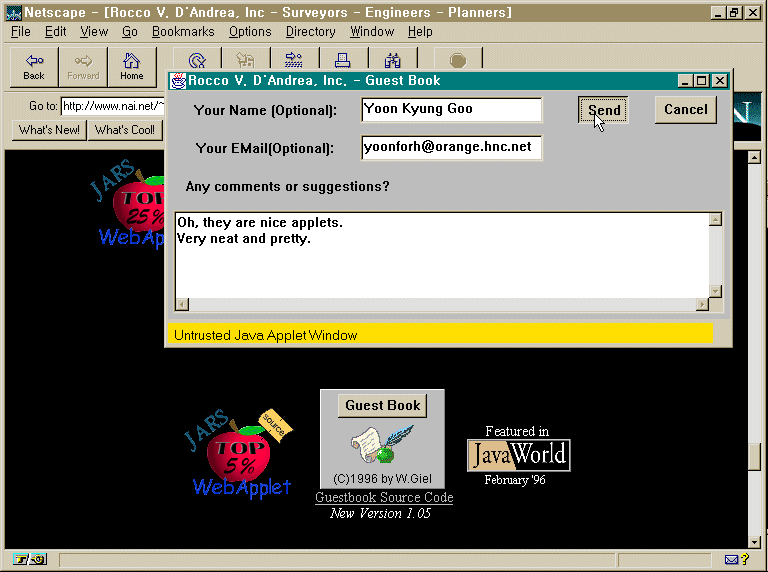This screenshot has height=572, width=768.
Task: Open the Directory menu
Action: [x=311, y=32]
